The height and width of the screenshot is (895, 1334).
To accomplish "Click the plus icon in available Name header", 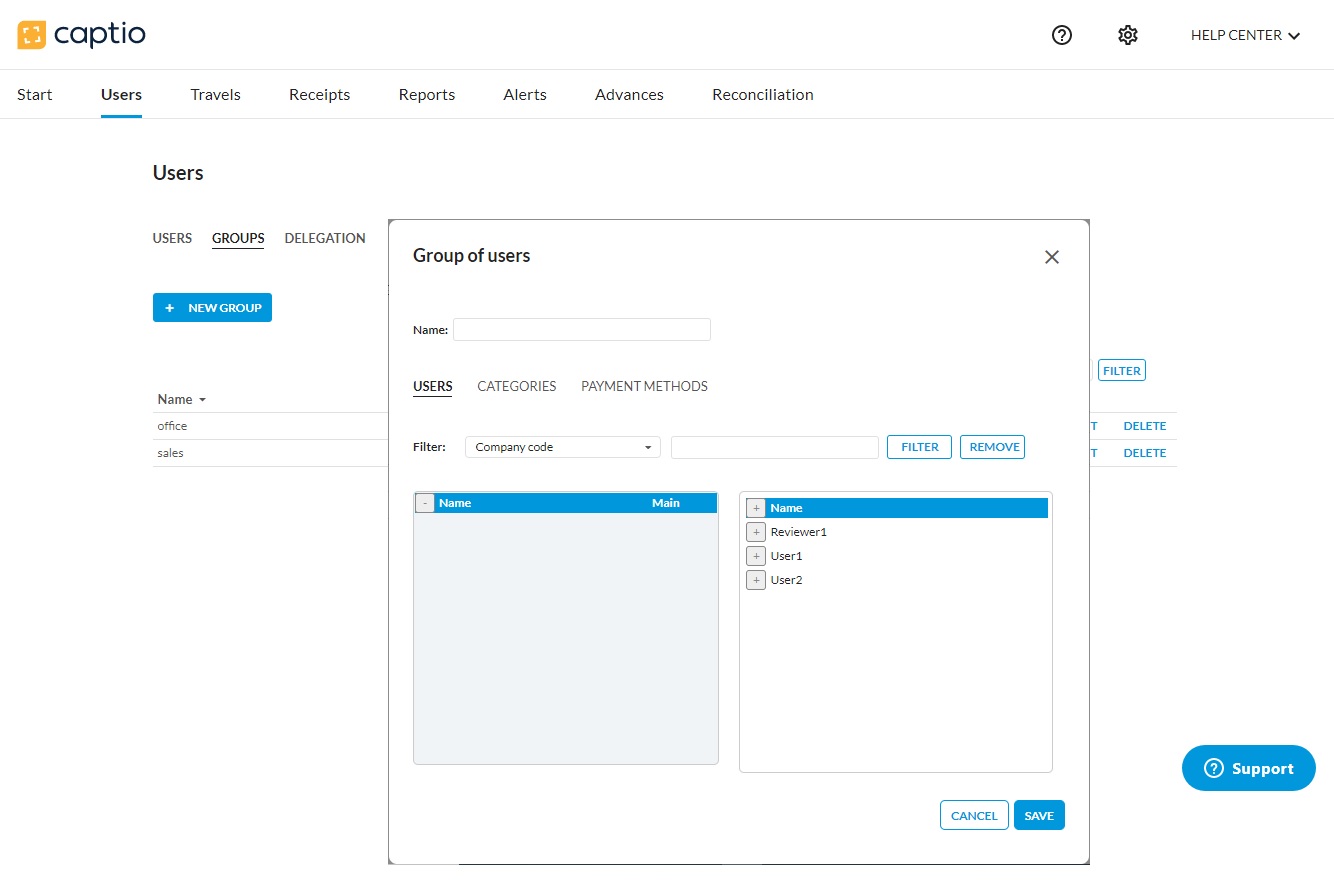I will 756,508.
